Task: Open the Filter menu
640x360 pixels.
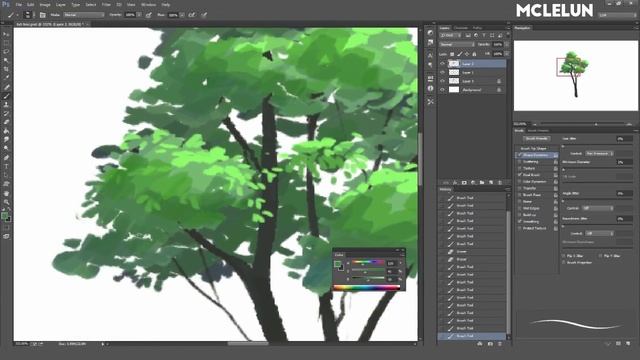Action: pos(106,4)
